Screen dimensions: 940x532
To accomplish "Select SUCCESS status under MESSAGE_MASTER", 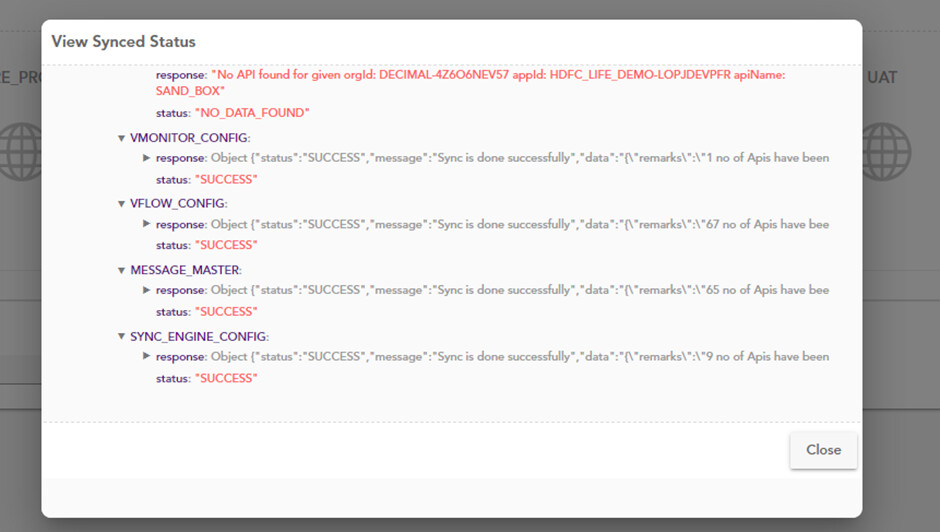I will 225,312.
